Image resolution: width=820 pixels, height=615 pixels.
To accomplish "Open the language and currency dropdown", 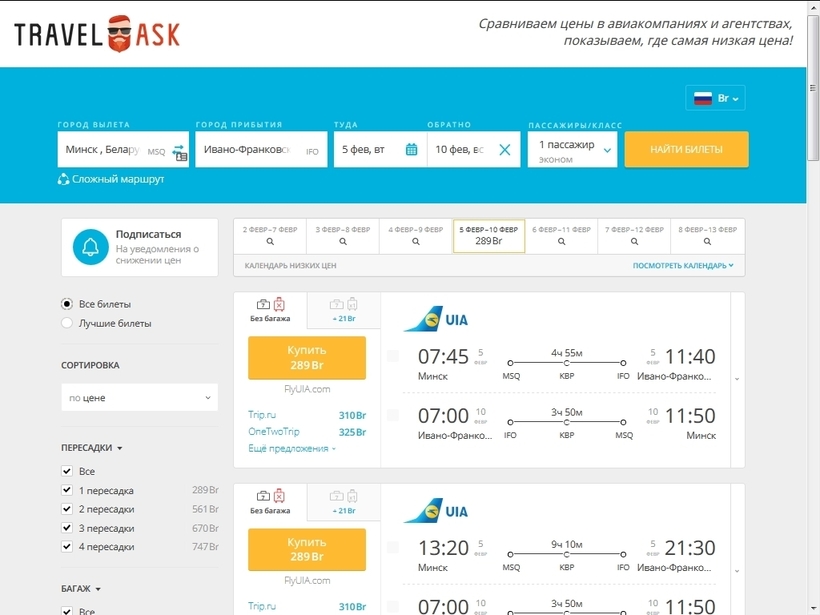I will pyautogui.click(x=715, y=98).
